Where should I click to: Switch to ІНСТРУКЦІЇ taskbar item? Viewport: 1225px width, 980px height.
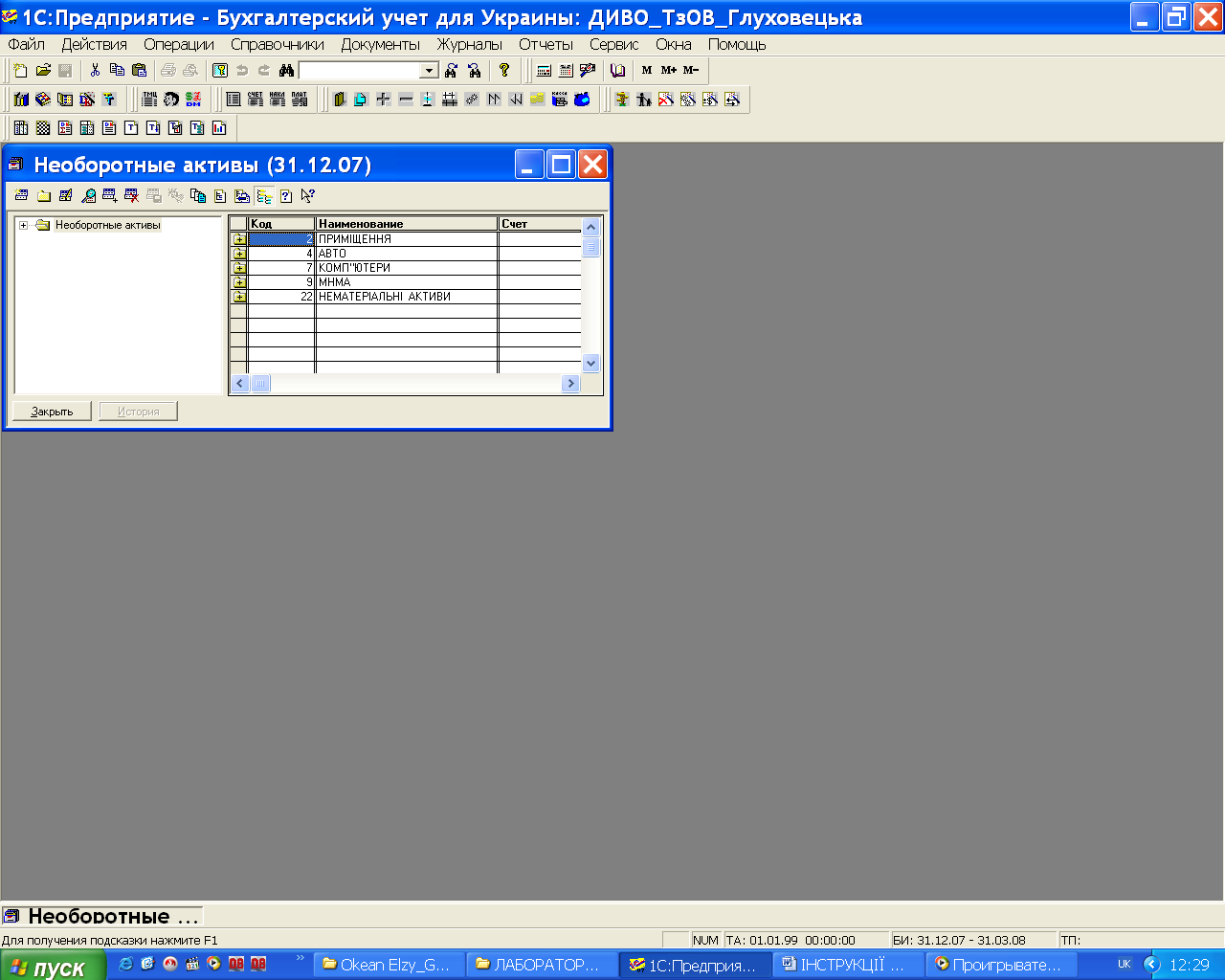tap(849, 965)
